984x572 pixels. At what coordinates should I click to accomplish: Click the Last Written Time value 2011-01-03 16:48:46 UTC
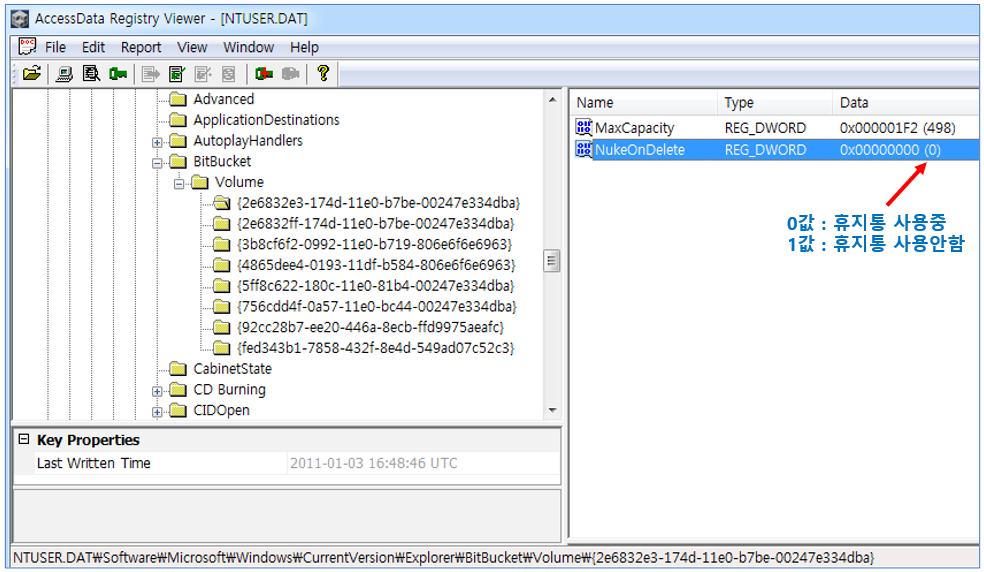coord(373,463)
